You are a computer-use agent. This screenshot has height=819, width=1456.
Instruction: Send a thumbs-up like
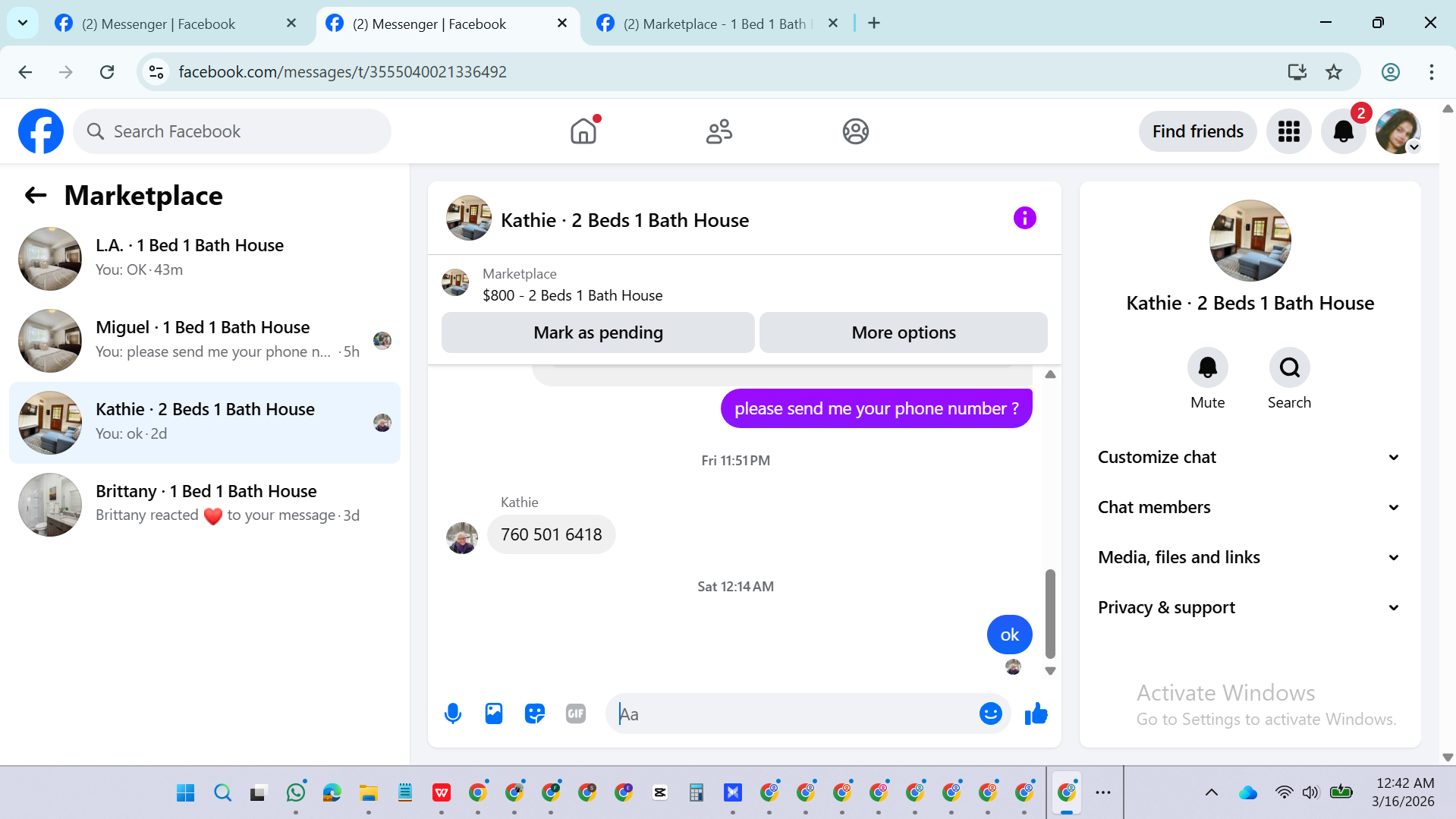1036,713
